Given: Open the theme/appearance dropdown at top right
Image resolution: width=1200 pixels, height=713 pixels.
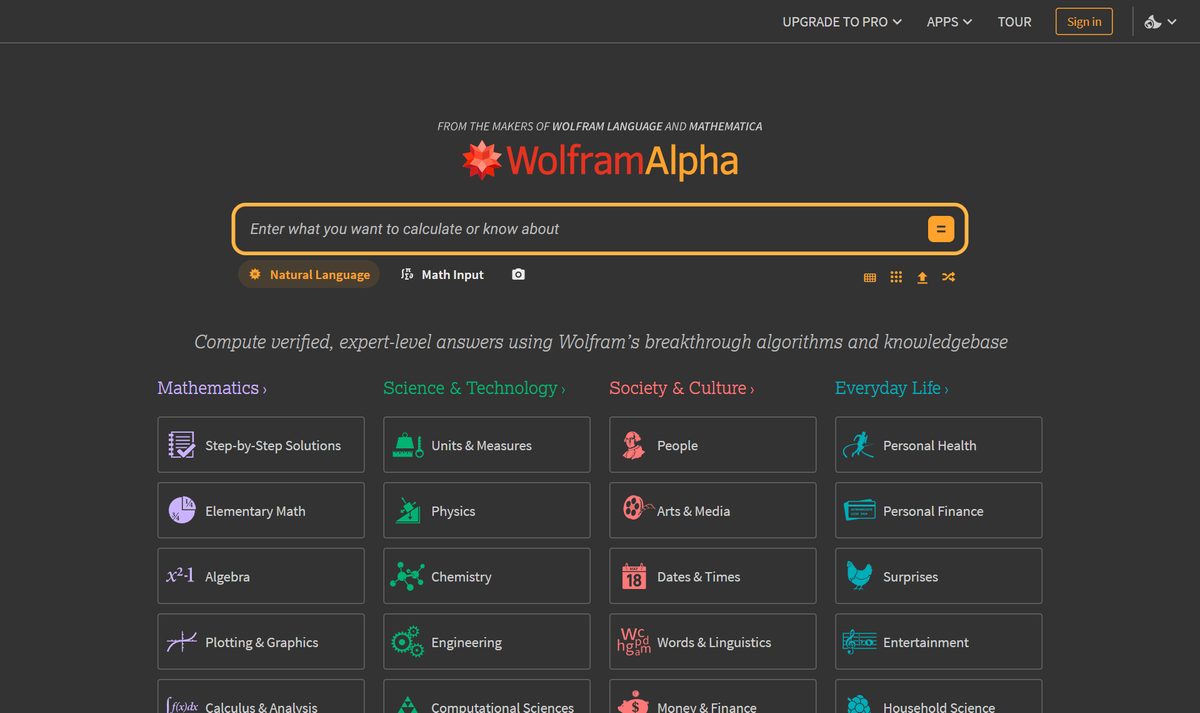Looking at the screenshot, I should (1160, 21).
